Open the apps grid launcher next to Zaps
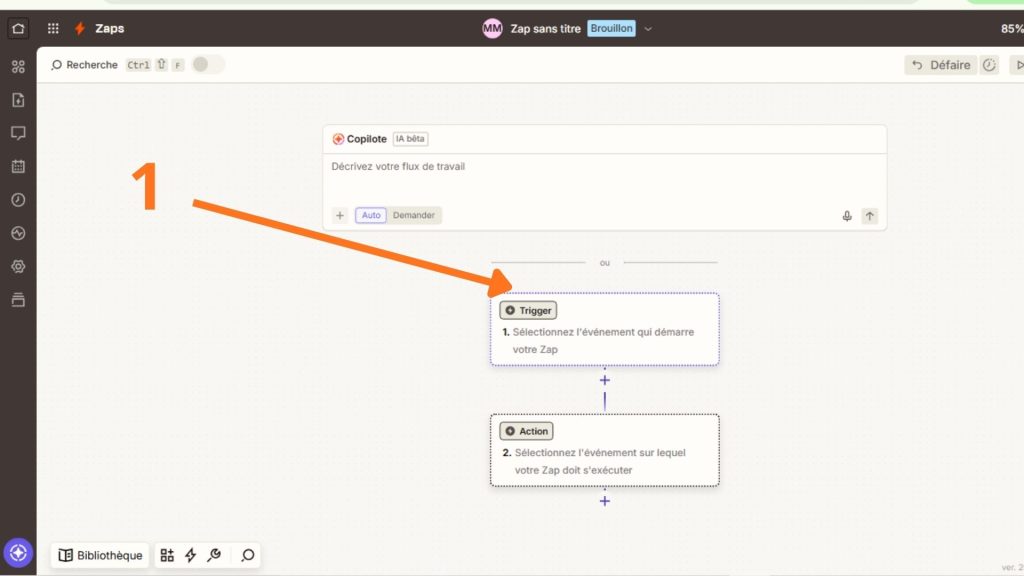Viewport: 1024px width, 576px height. (53, 28)
